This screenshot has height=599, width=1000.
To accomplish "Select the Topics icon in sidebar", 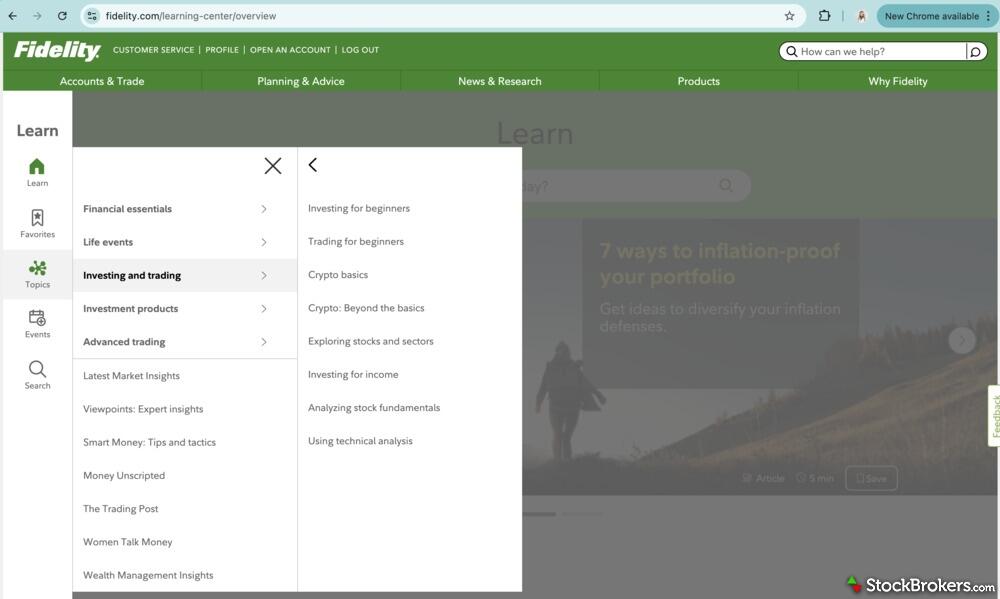I will 37,269.
